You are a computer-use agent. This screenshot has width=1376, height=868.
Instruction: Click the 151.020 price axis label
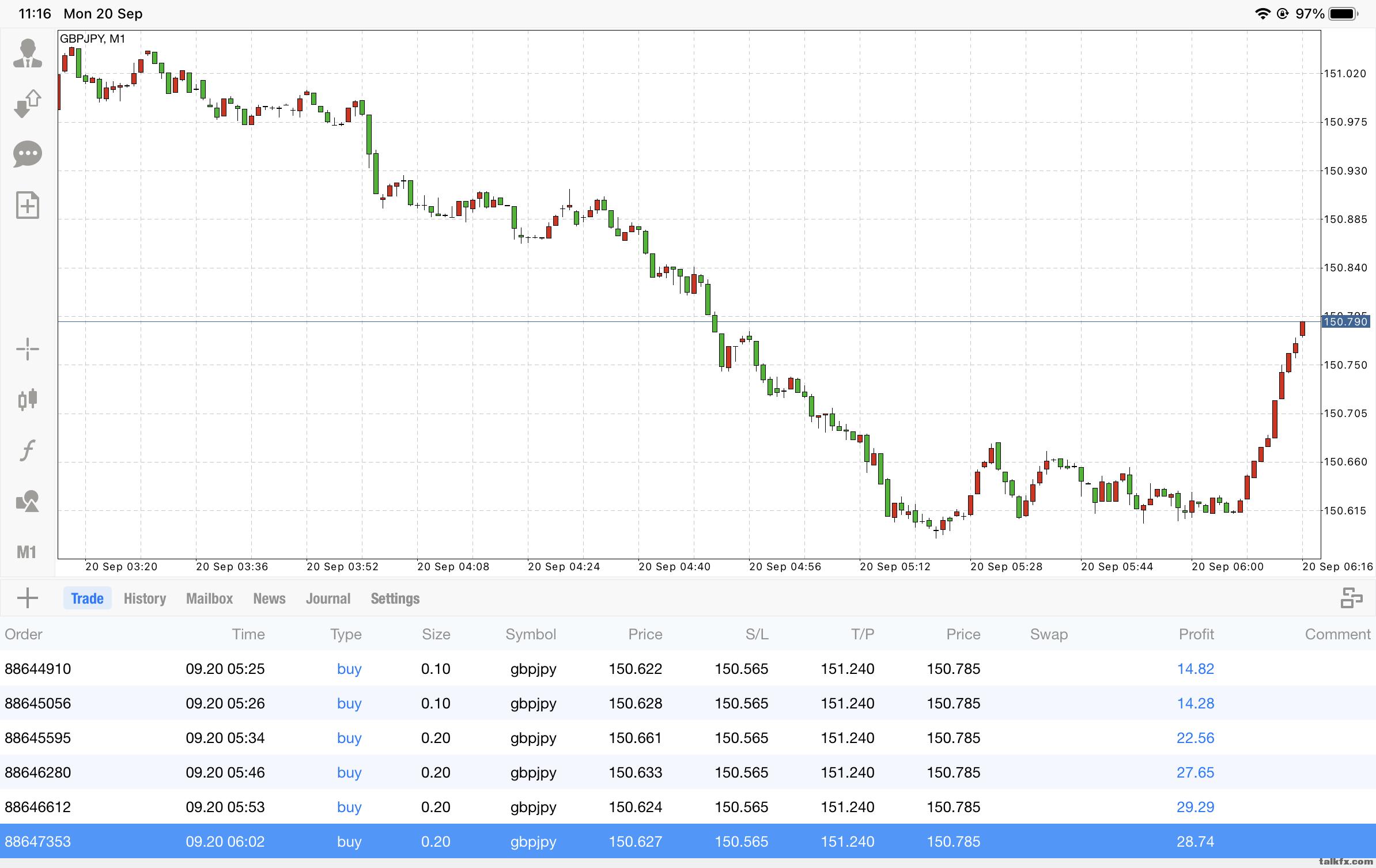point(1345,73)
